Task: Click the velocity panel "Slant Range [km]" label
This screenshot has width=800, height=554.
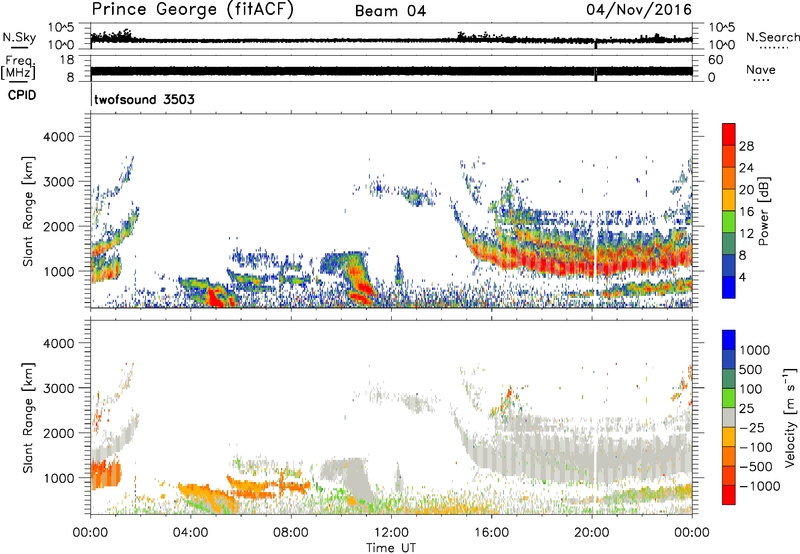Action: (28, 418)
